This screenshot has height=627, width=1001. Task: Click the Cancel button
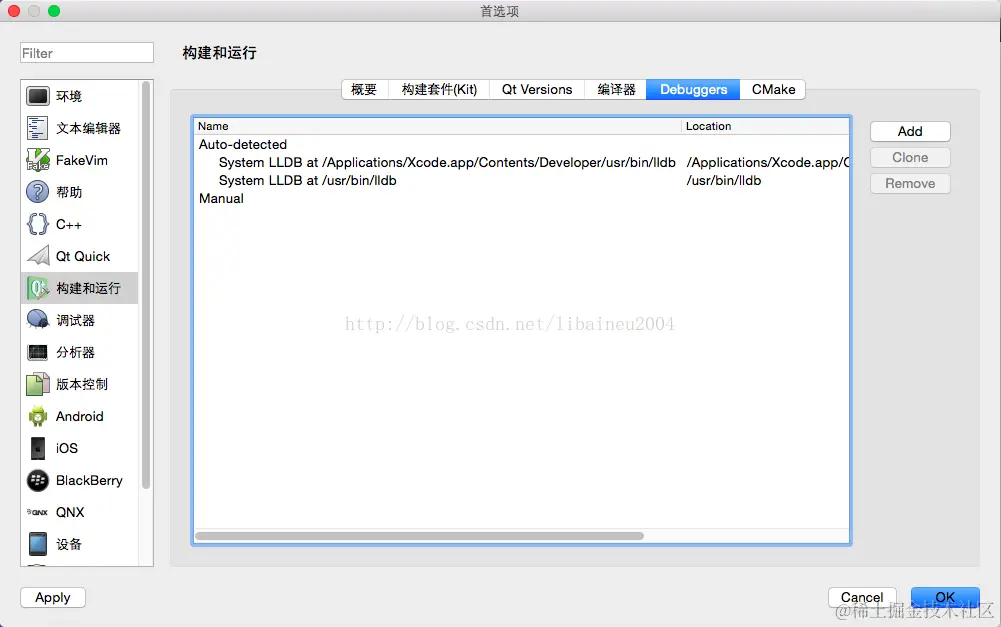pyautogui.click(x=862, y=598)
